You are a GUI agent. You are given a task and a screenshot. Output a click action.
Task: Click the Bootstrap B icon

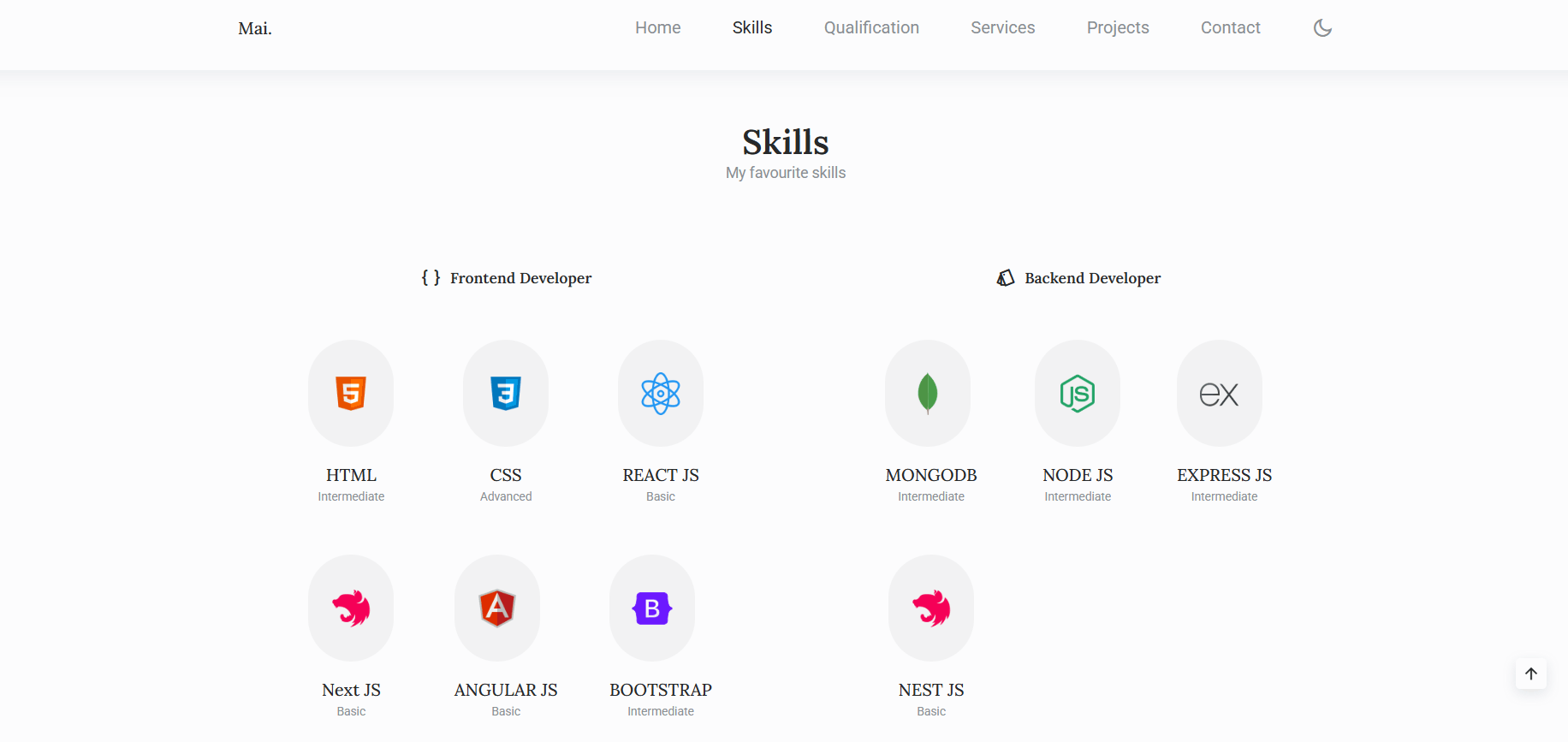652,608
